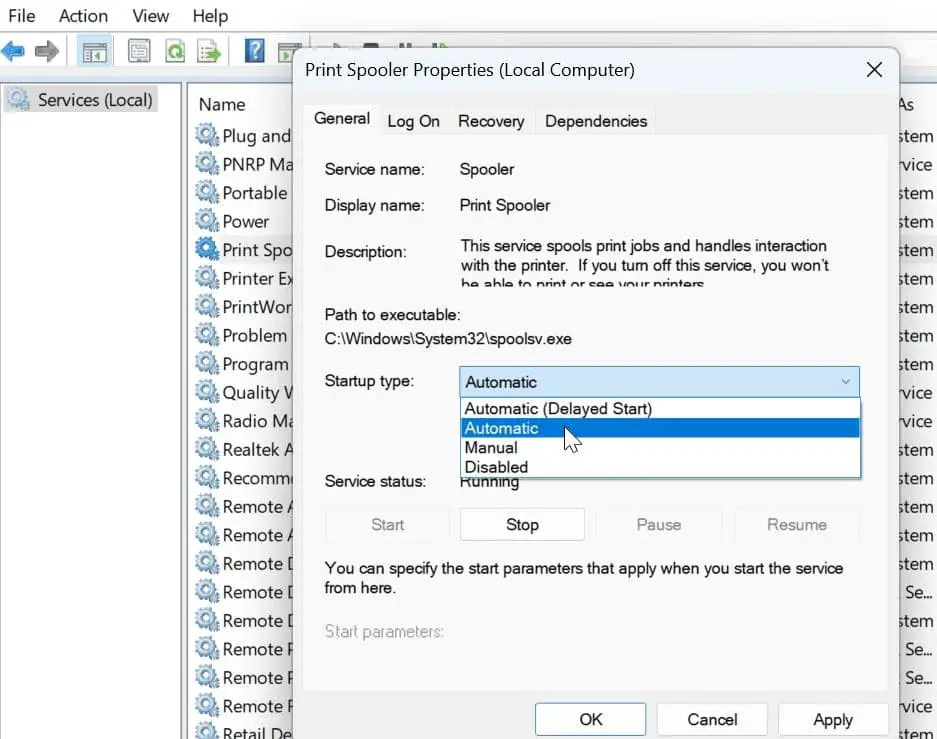Click the green Refresh toolbar icon

[174, 51]
